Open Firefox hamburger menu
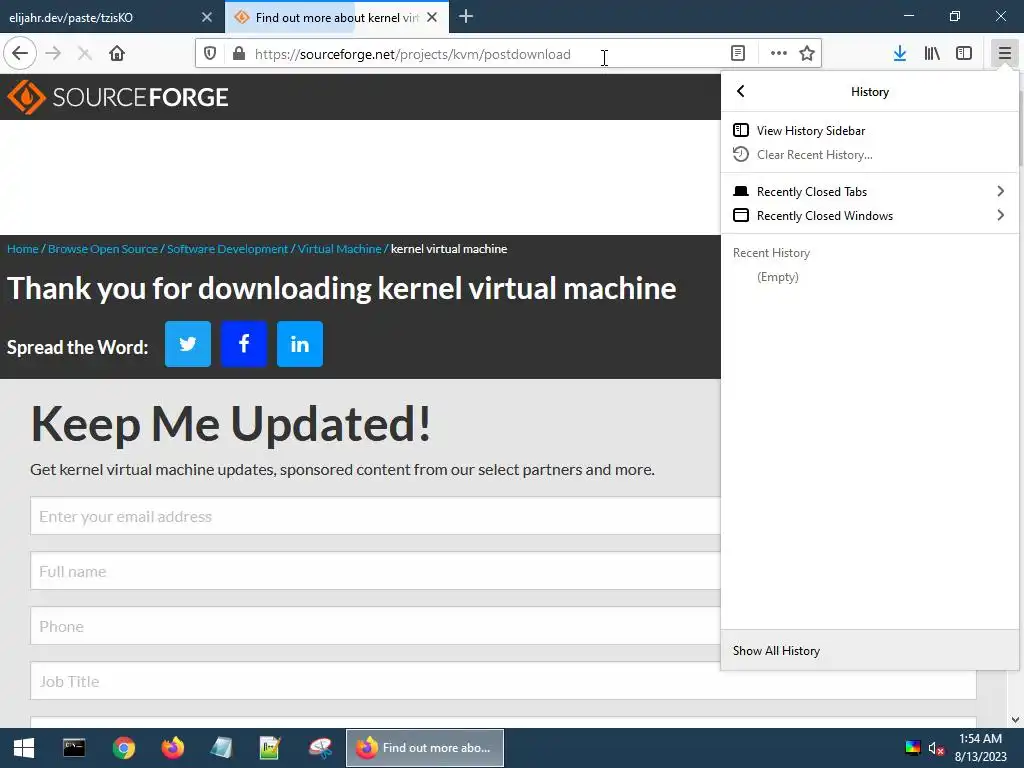The width and height of the screenshot is (1024, 768). (x=1004, y=54)
